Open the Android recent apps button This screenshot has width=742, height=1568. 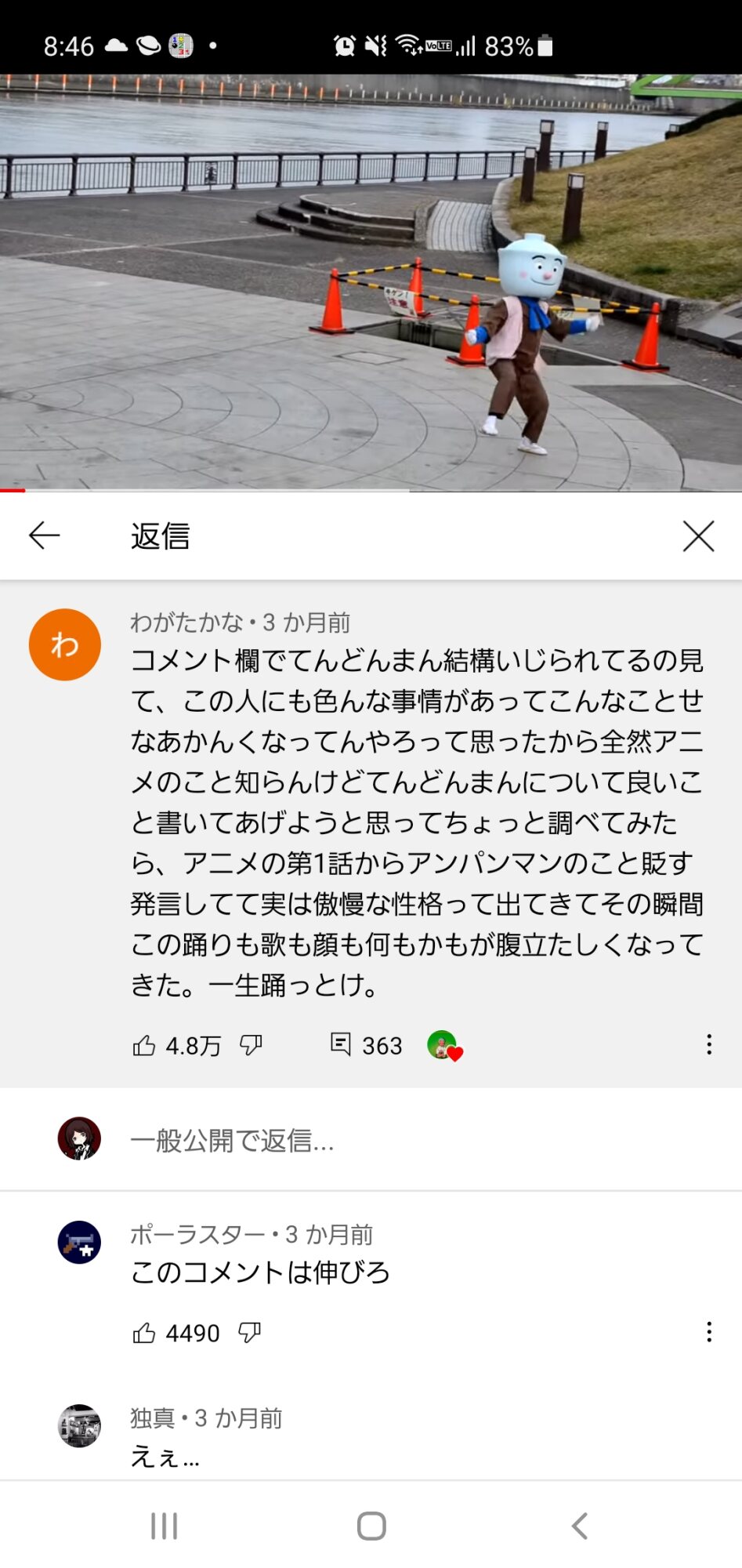165,1526
